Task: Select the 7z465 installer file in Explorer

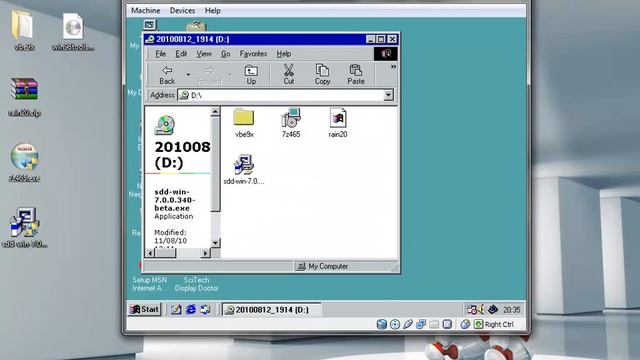Action: (x=291, y=123)
